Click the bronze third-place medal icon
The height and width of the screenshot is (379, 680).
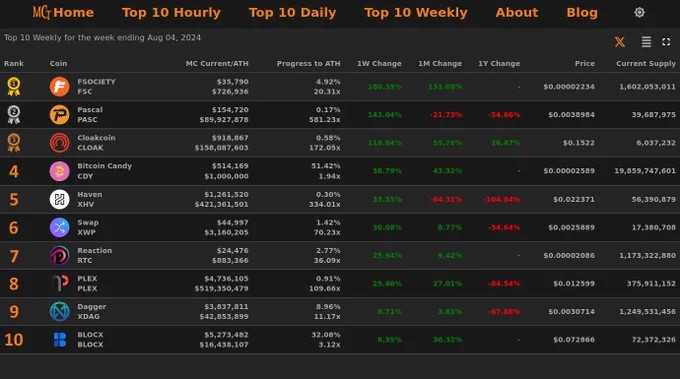(14, 143)
